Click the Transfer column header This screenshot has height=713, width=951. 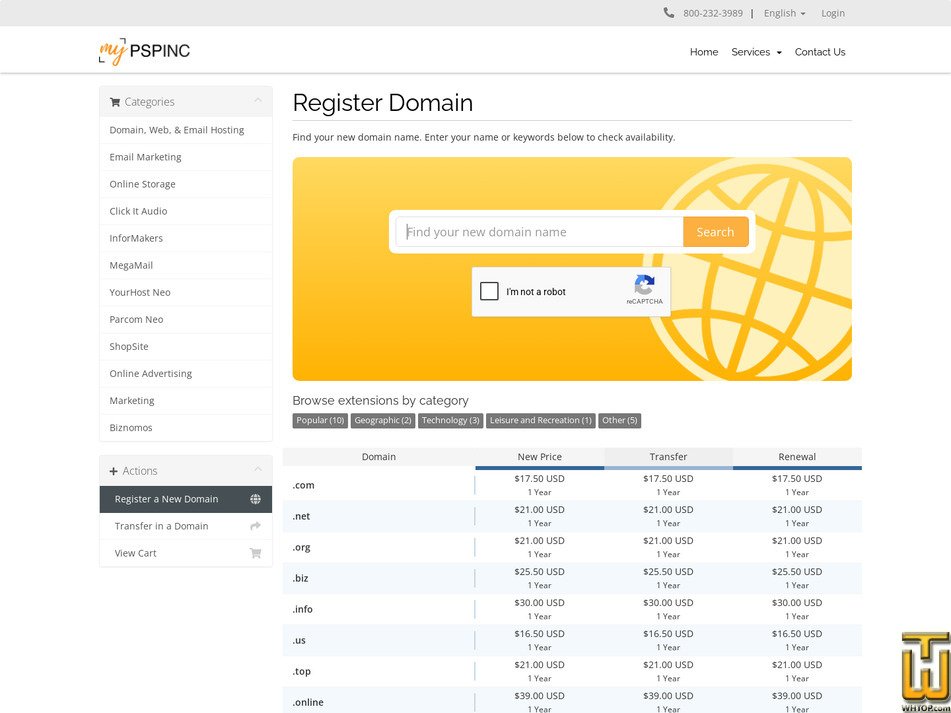tap(668, 457)
